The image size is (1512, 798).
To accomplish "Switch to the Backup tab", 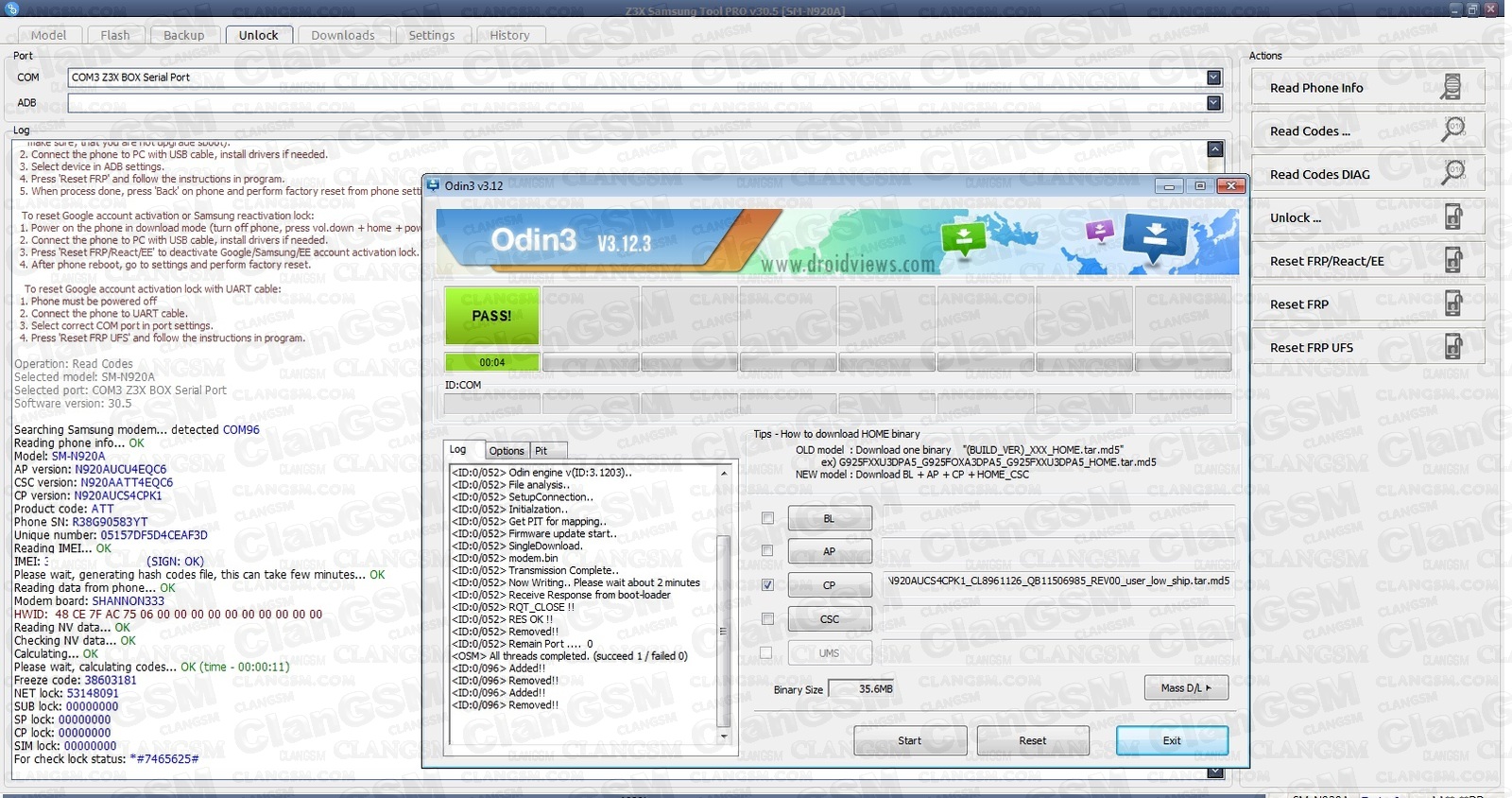I will pyautogui.click(x=183, y=35).
